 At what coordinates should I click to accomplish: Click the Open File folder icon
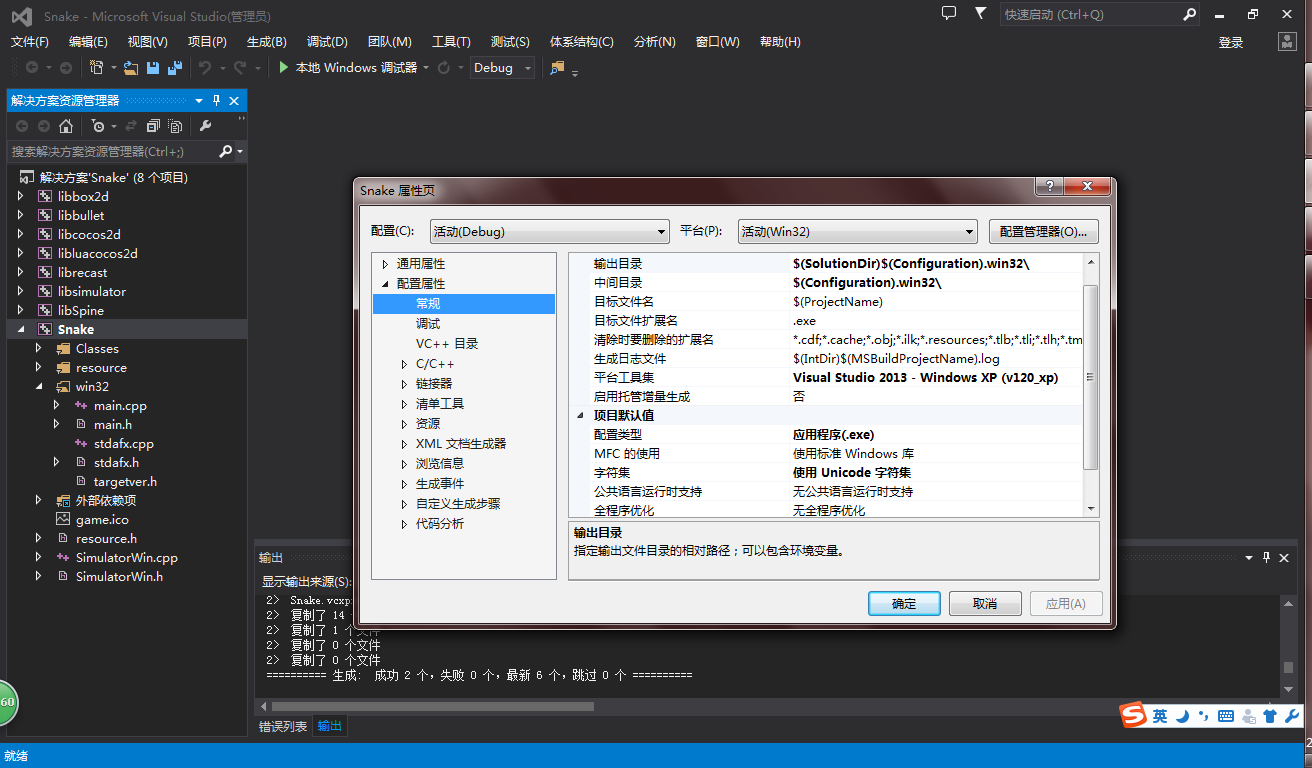tap(130, 67)
